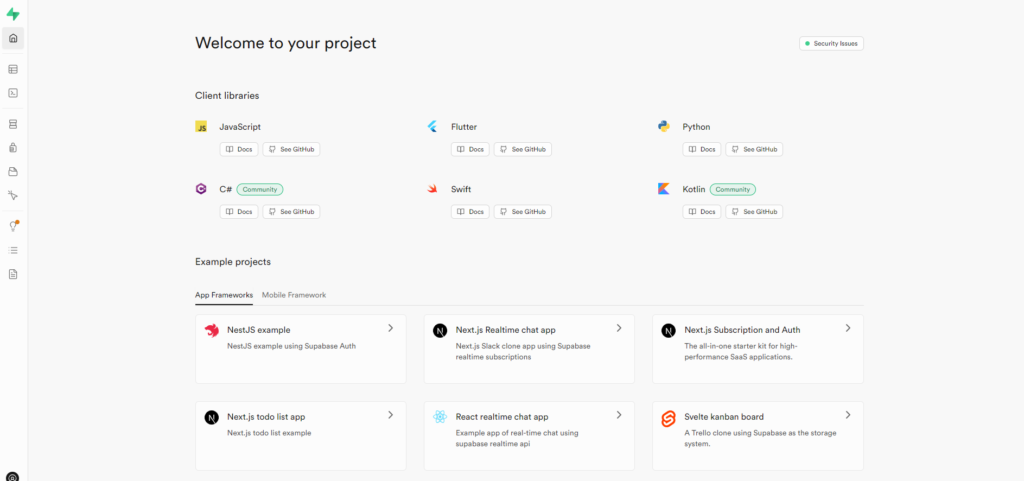Image resolution: width=1024 pixels, height=481 pixels.
Task: Open the Advisors lightbulb icon
Action: coord(13,226)
